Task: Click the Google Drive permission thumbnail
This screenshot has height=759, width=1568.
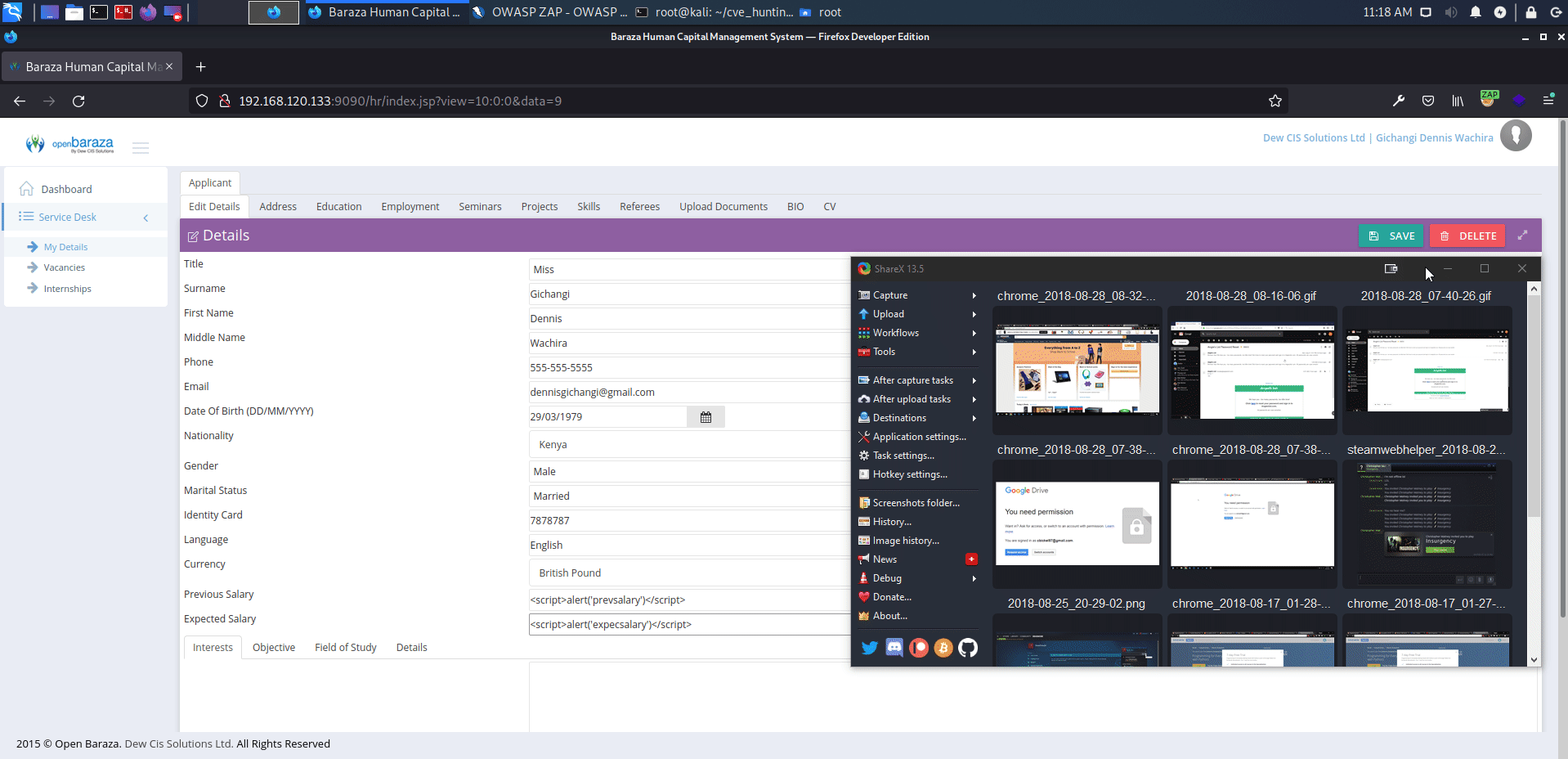Action: click(x=1077, y=523)
